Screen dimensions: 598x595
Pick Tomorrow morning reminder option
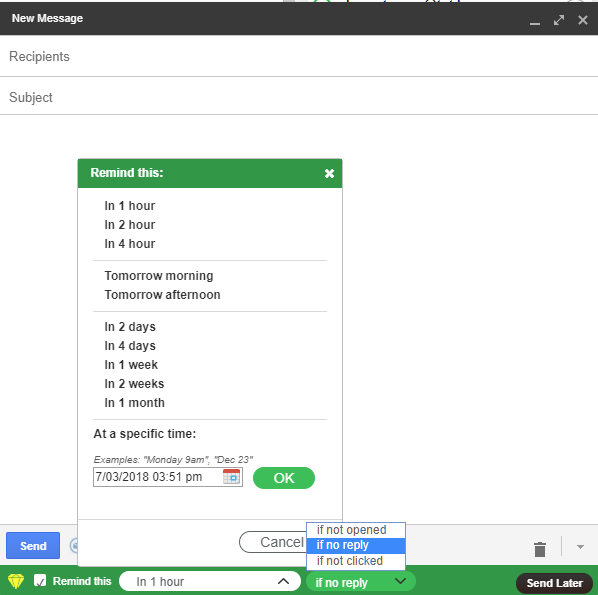coord(159,275)
